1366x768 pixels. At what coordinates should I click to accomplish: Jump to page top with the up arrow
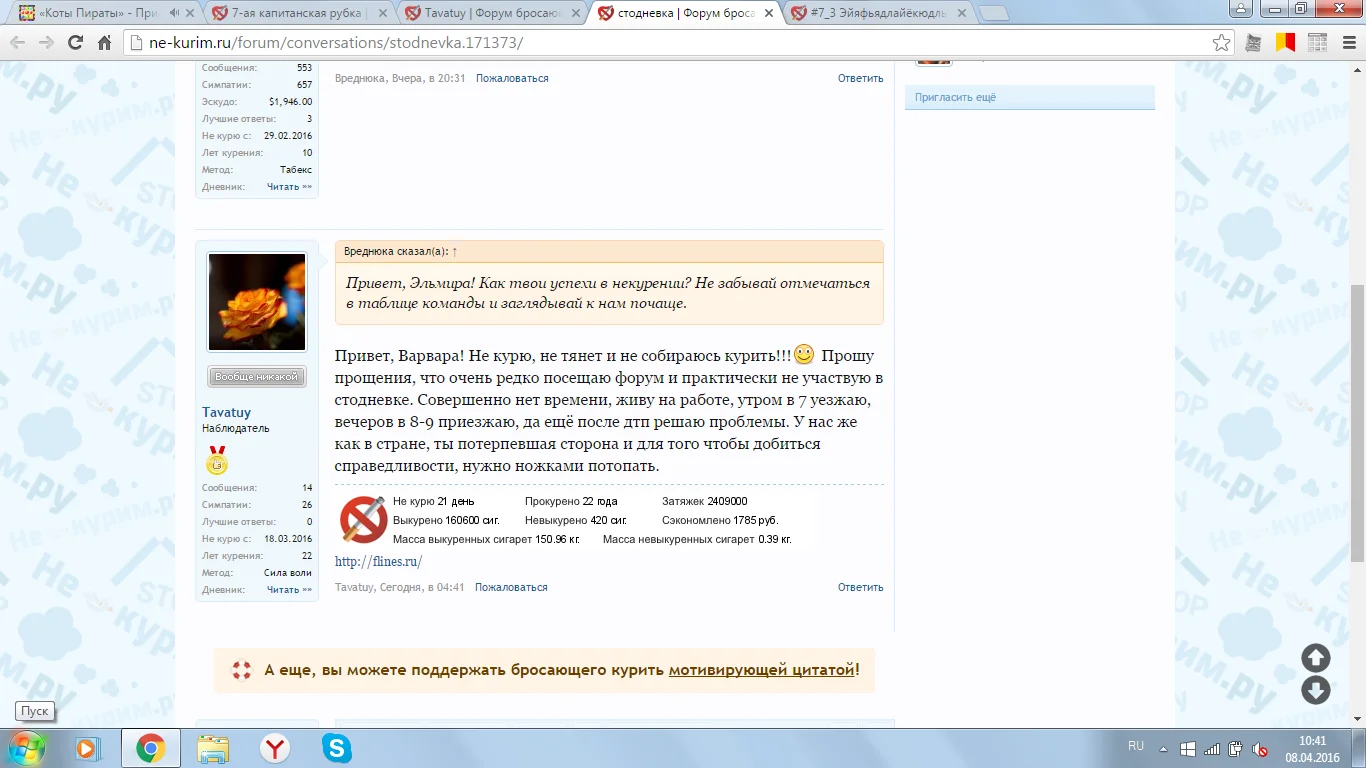coord(1315,658)
